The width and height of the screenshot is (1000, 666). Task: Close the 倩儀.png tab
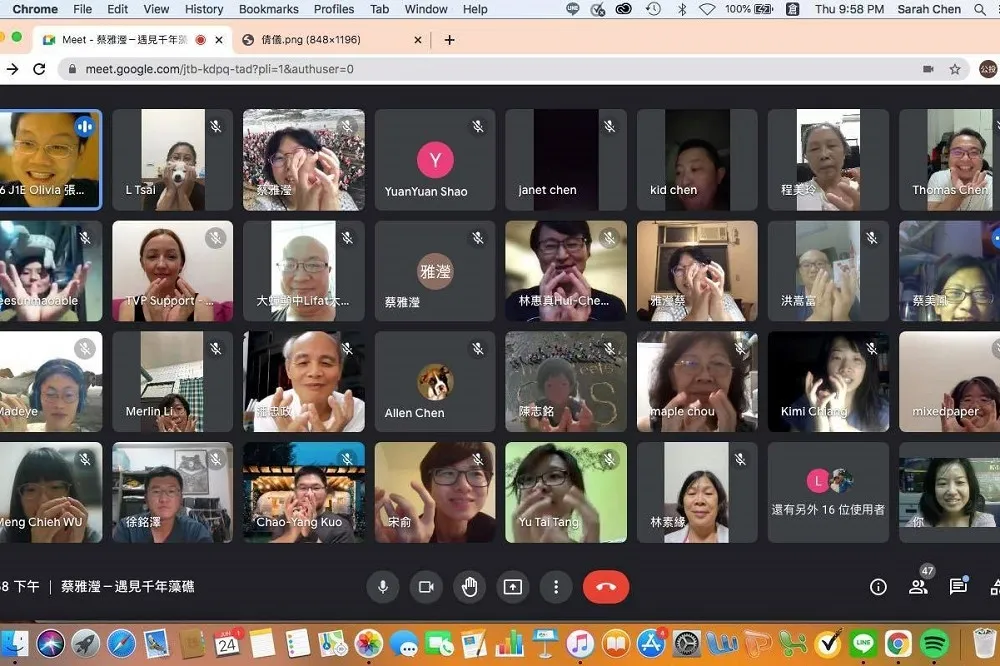[418, 40]
